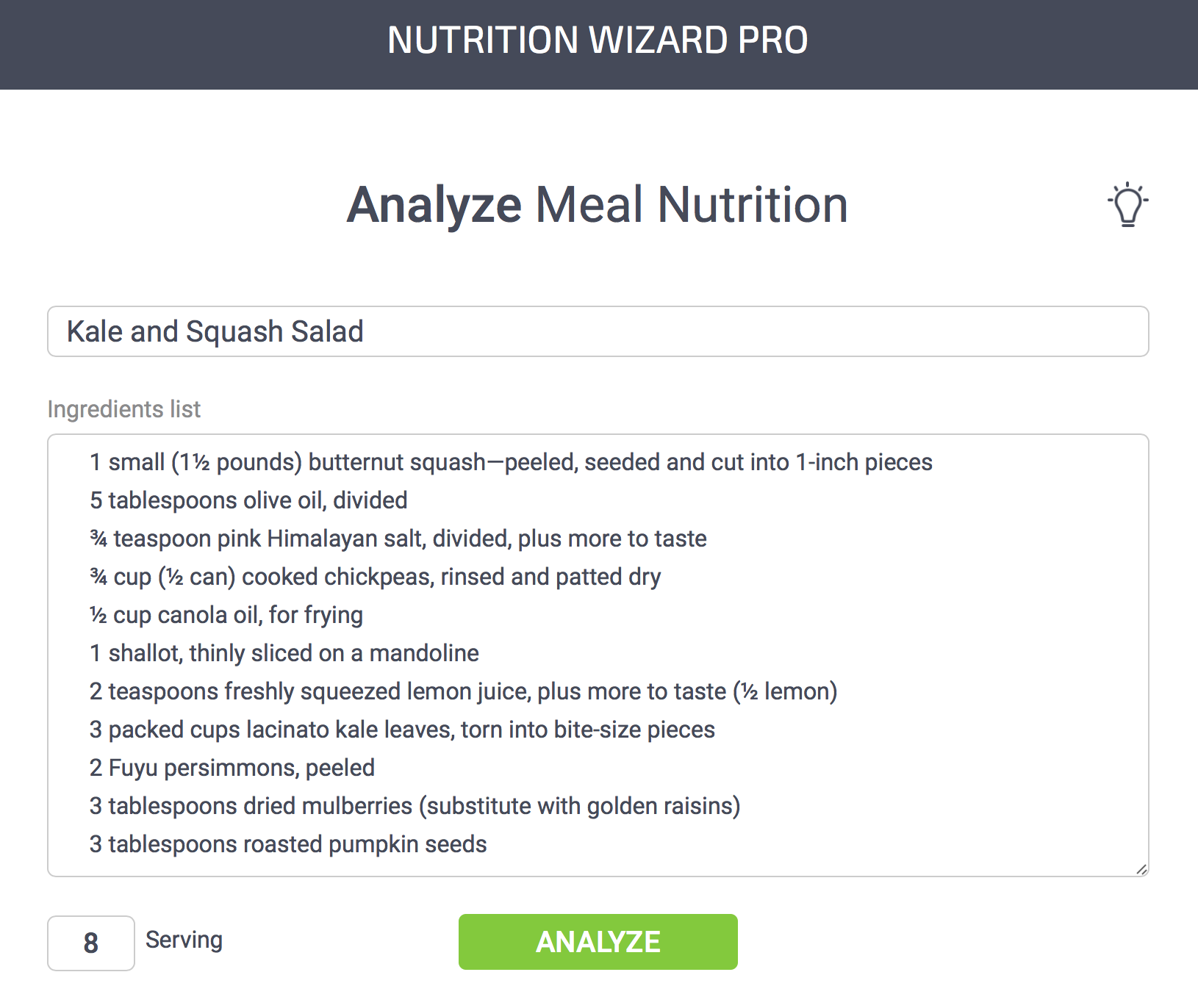
Task: Click the Serving label text
Action: [184, 940]
